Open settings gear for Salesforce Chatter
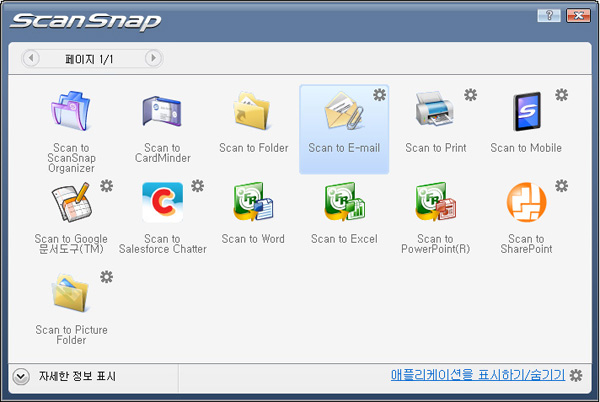The width and height of the screenshot is (600, 402). [197, 186]
